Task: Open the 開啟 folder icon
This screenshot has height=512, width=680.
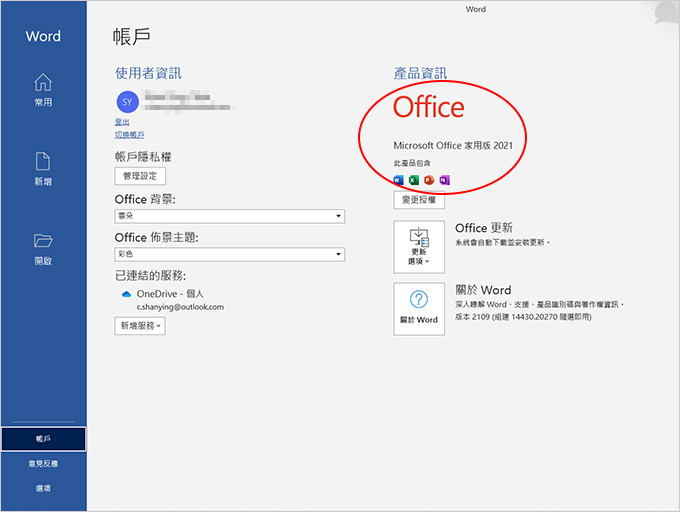Action: tap(43, 240)
